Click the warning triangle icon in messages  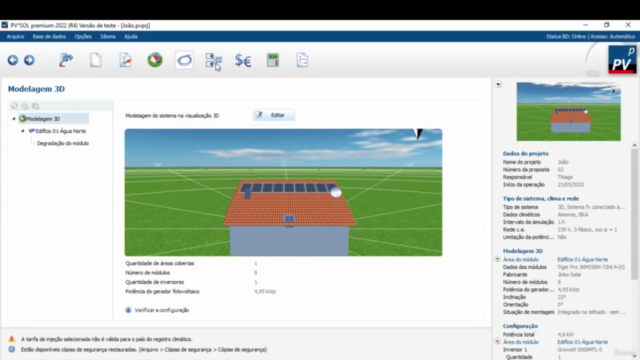coord(11,339)
